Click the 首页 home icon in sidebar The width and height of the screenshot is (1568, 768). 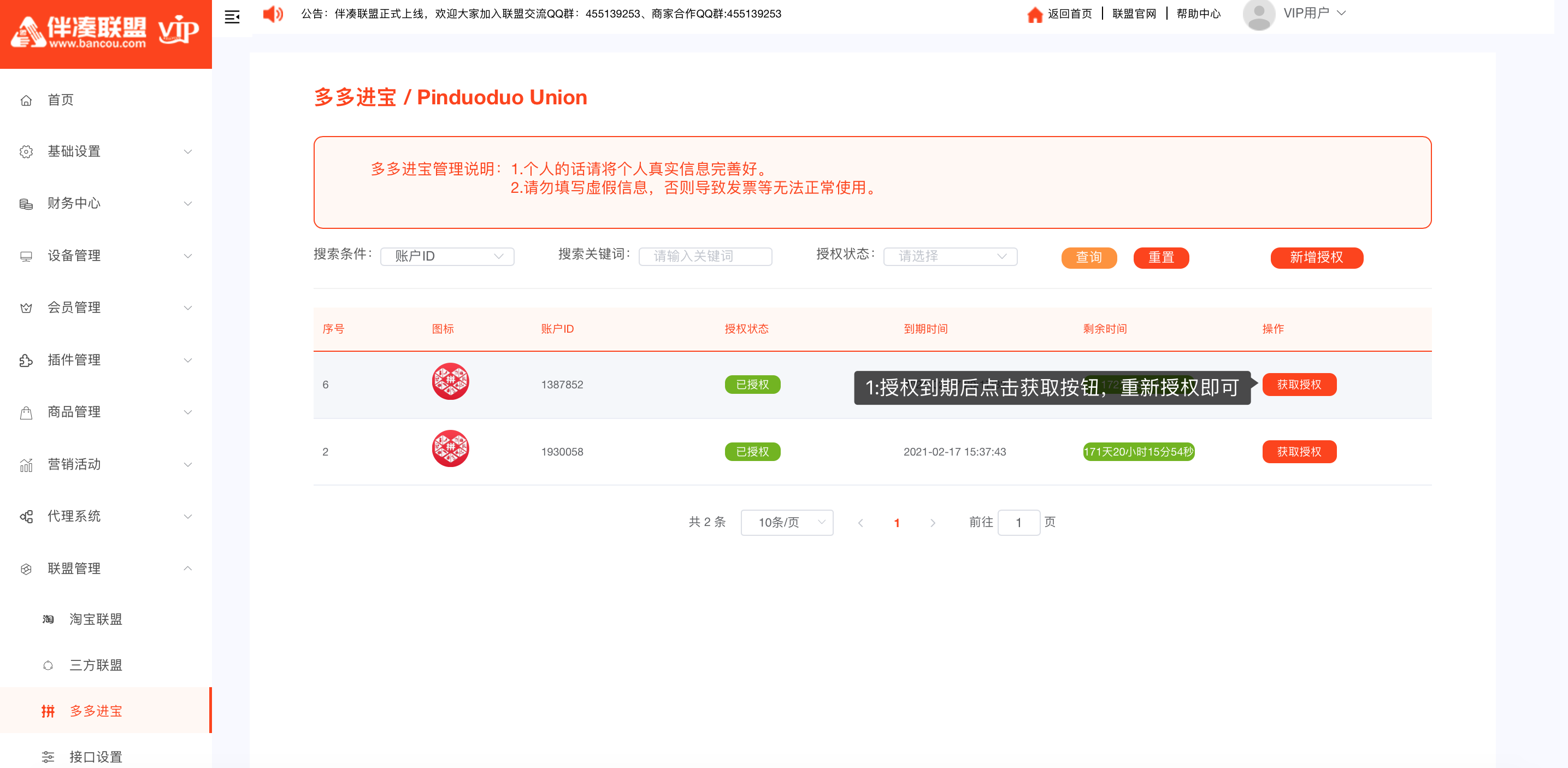[26, 100]
